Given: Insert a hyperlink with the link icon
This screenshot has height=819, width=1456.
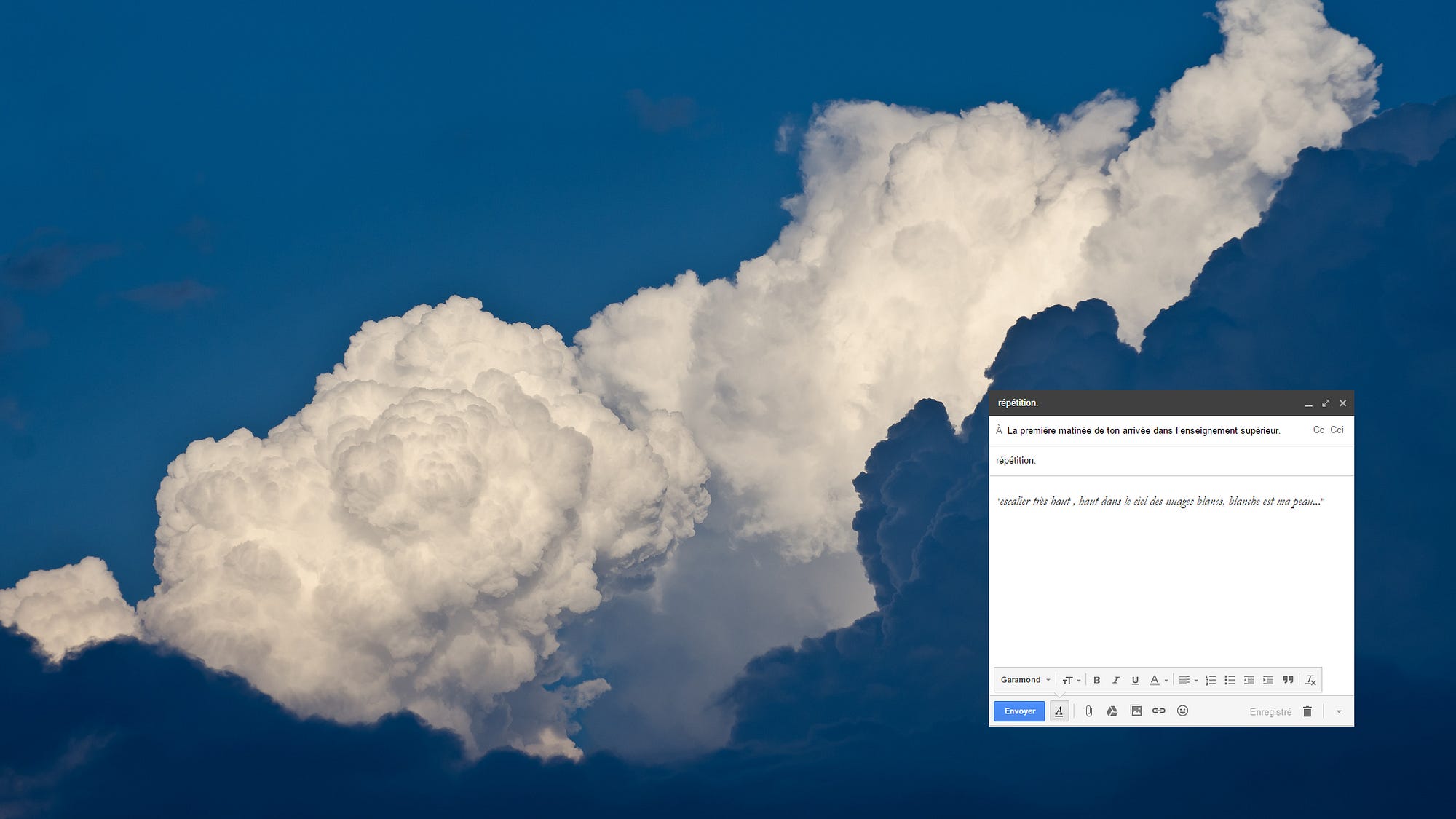Looking at the screenshot, I should tap(1159, 711).
